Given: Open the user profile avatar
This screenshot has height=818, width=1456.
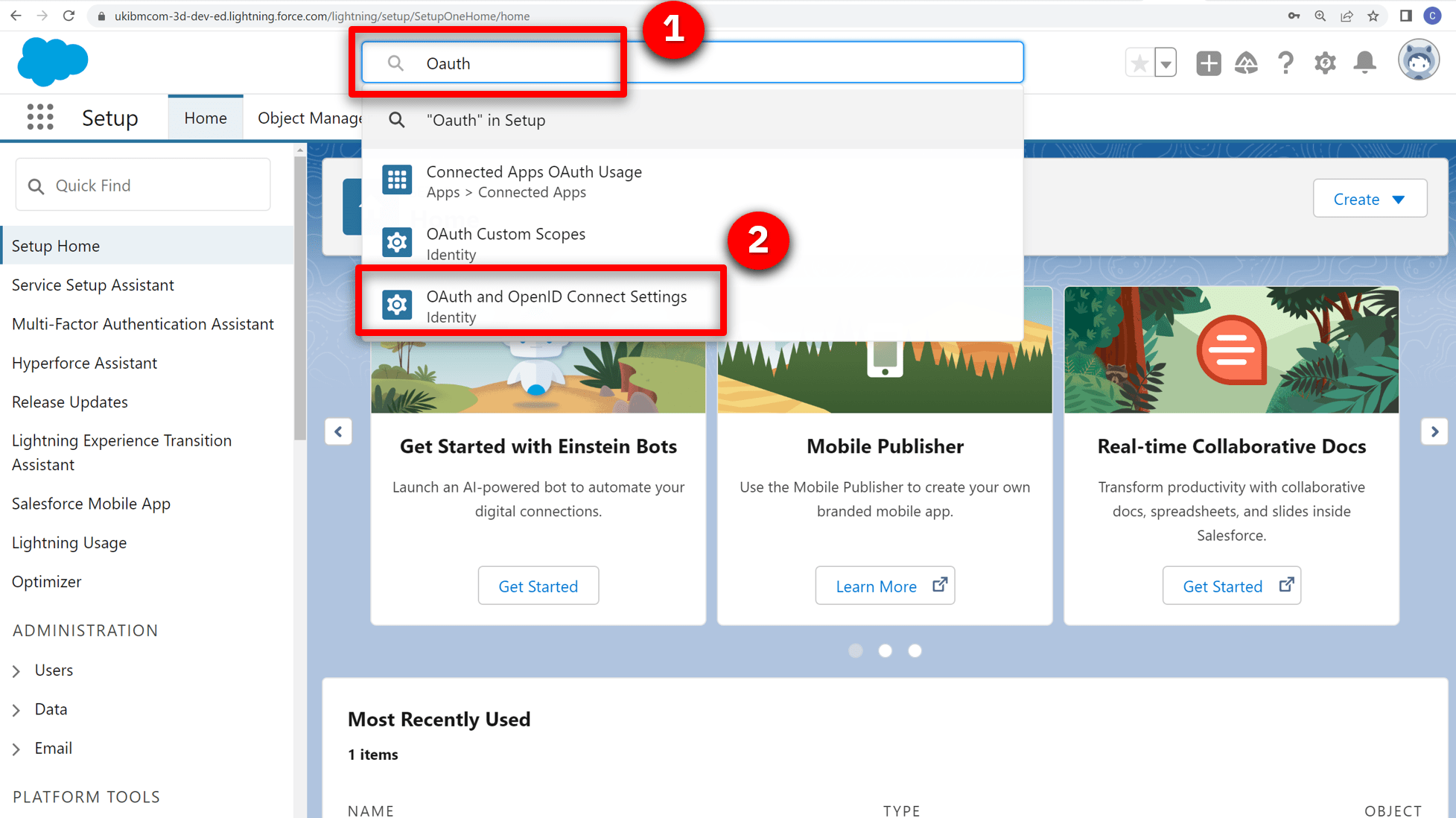Looking at the screenshot, I should point(1418,61).
